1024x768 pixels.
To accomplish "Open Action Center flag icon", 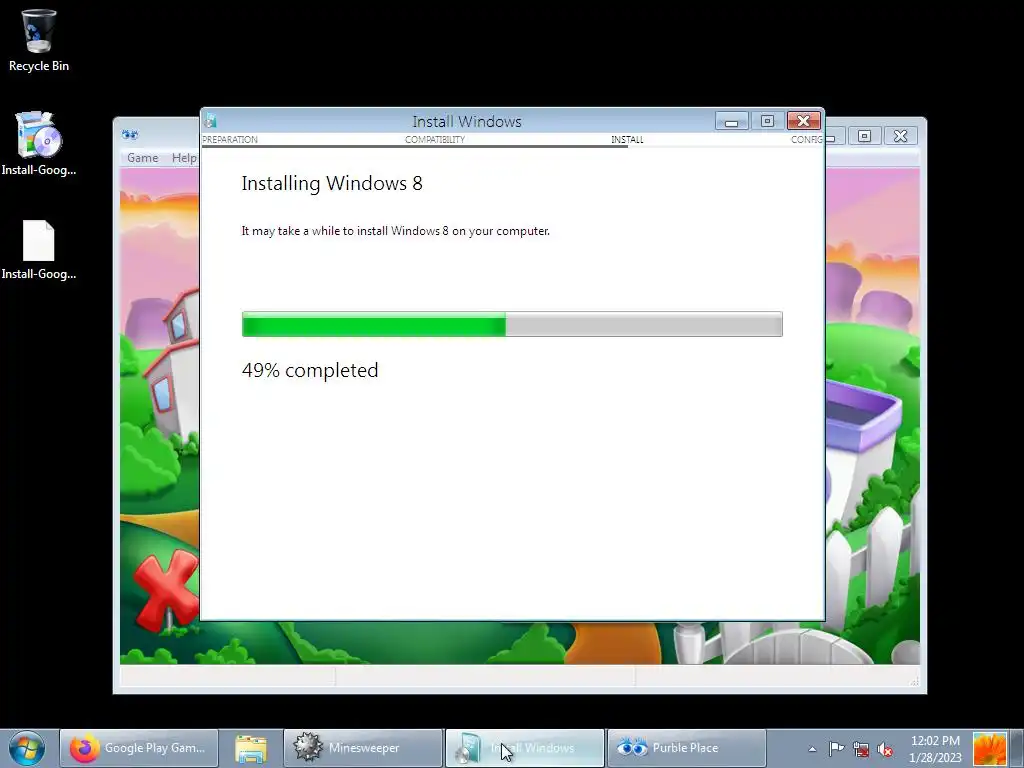I will (x=836, y=748).
